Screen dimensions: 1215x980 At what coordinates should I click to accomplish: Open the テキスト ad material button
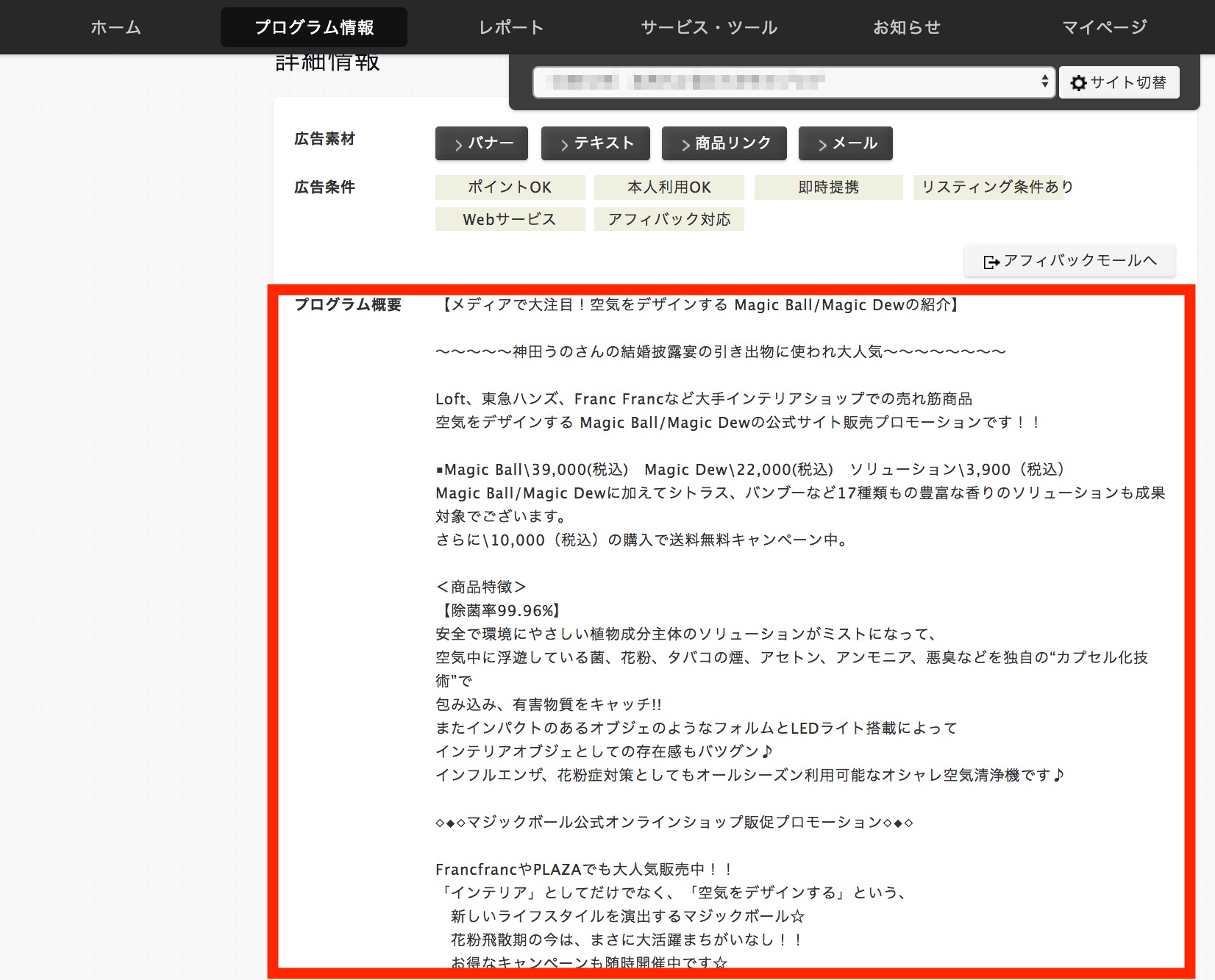[x=596, y=143]
